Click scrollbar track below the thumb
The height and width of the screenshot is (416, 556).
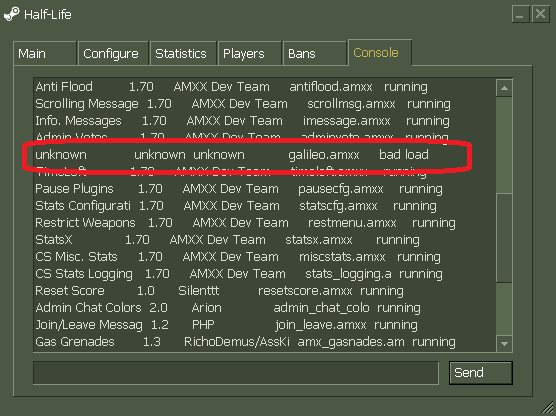[504, 309]
